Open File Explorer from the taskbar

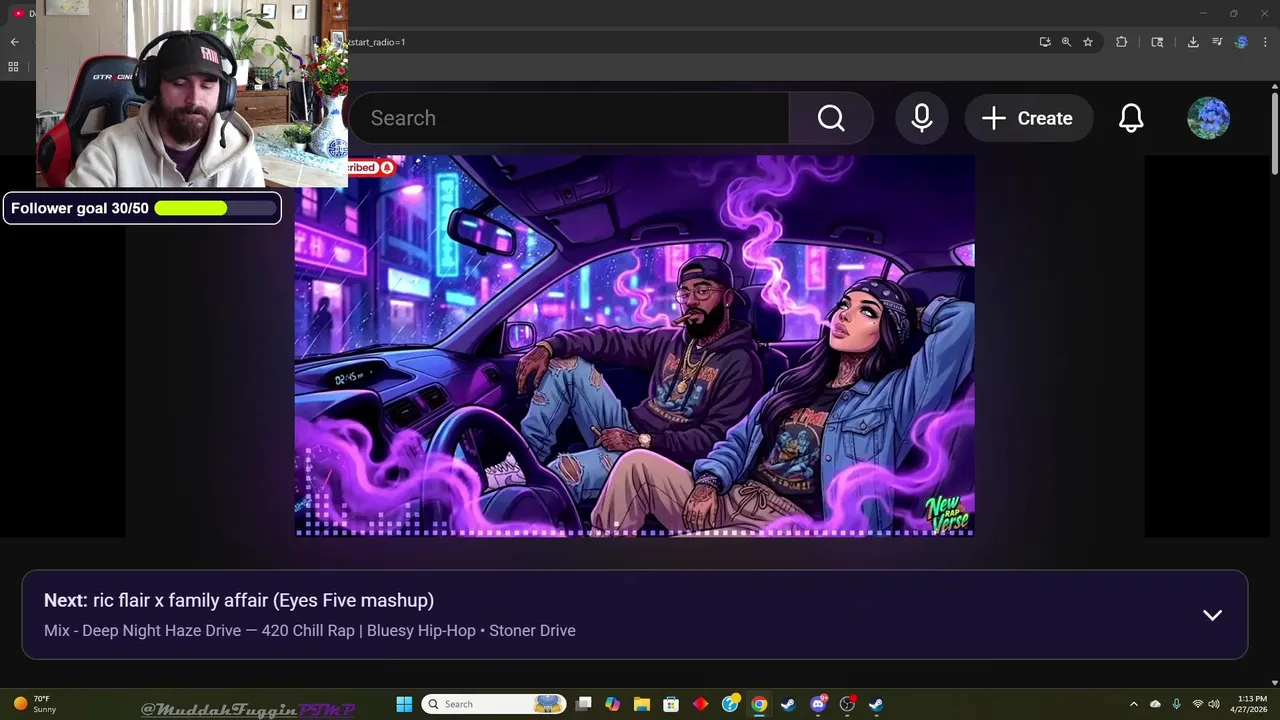click(642, 704)
